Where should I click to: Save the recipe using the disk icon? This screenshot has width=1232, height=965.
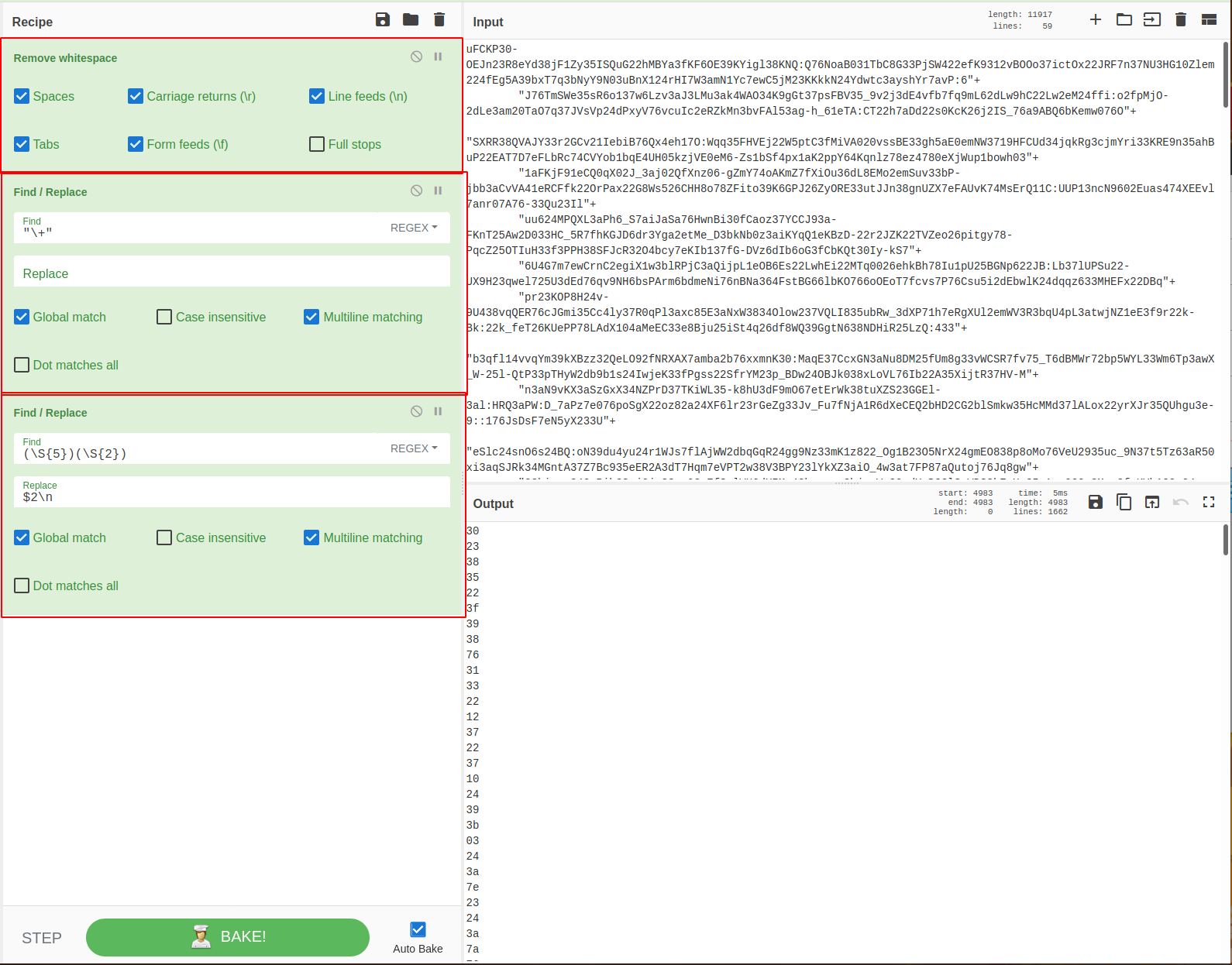point(383,20)
